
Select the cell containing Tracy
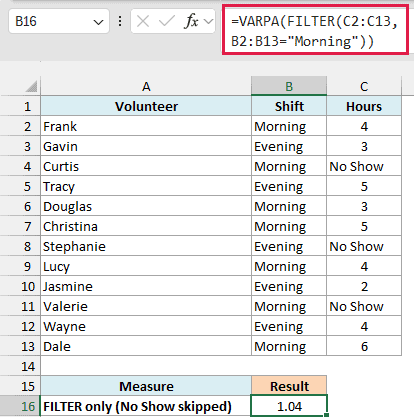tap(146, 186)
